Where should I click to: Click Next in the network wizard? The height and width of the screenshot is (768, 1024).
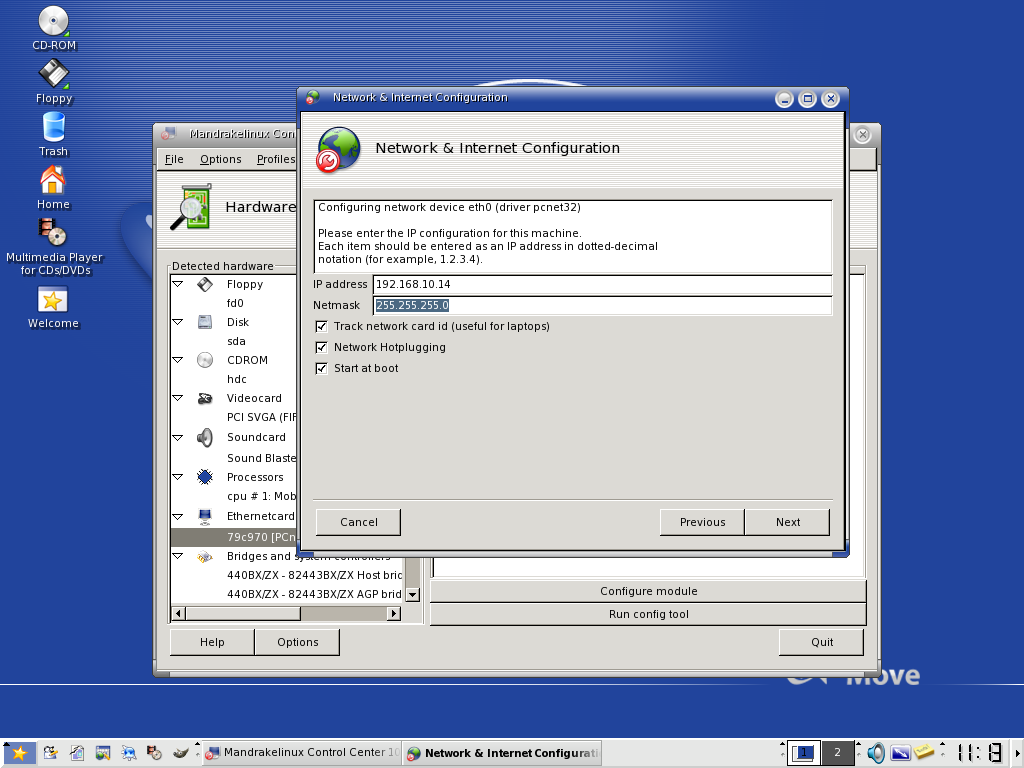pos(788,522)
